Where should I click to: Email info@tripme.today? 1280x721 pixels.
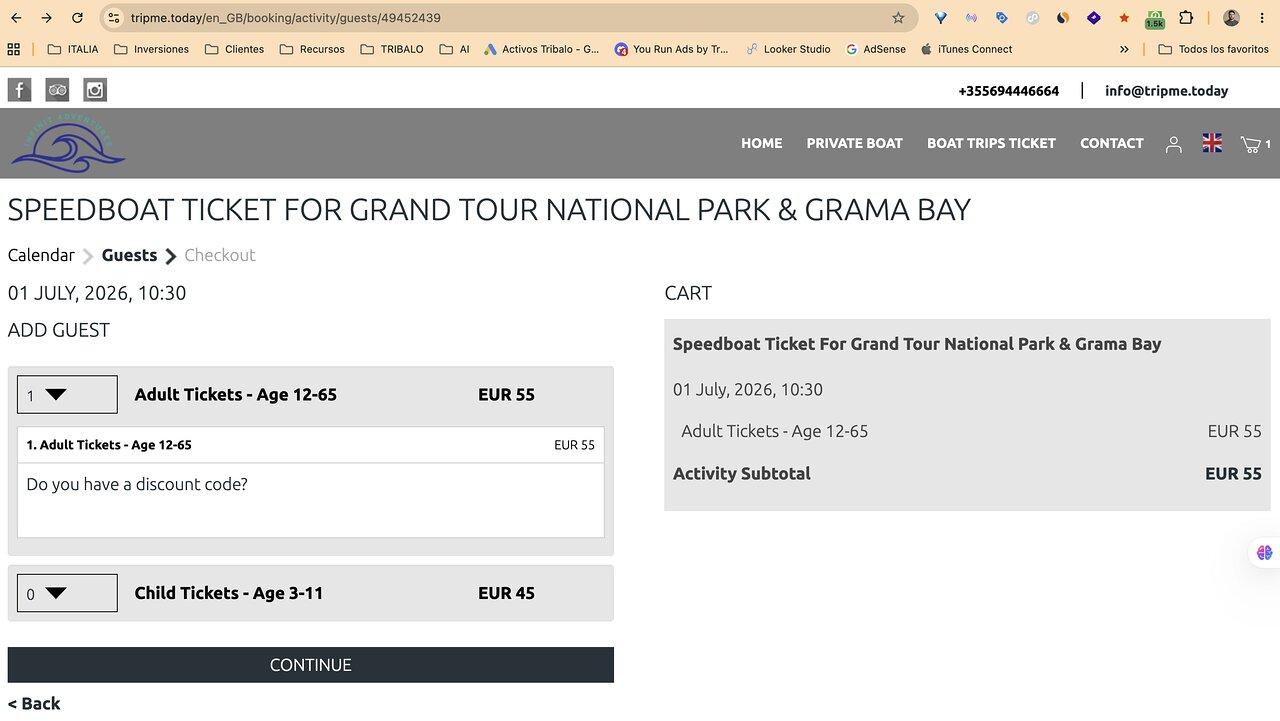(1166, 91)
